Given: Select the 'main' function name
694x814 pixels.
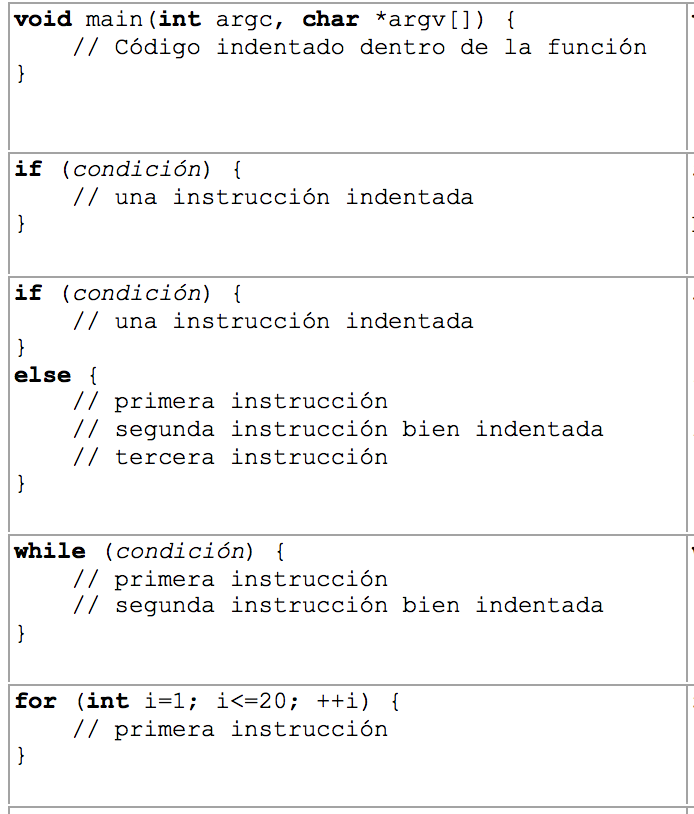Looking at the screenshot, I should [x=114, y=19].
